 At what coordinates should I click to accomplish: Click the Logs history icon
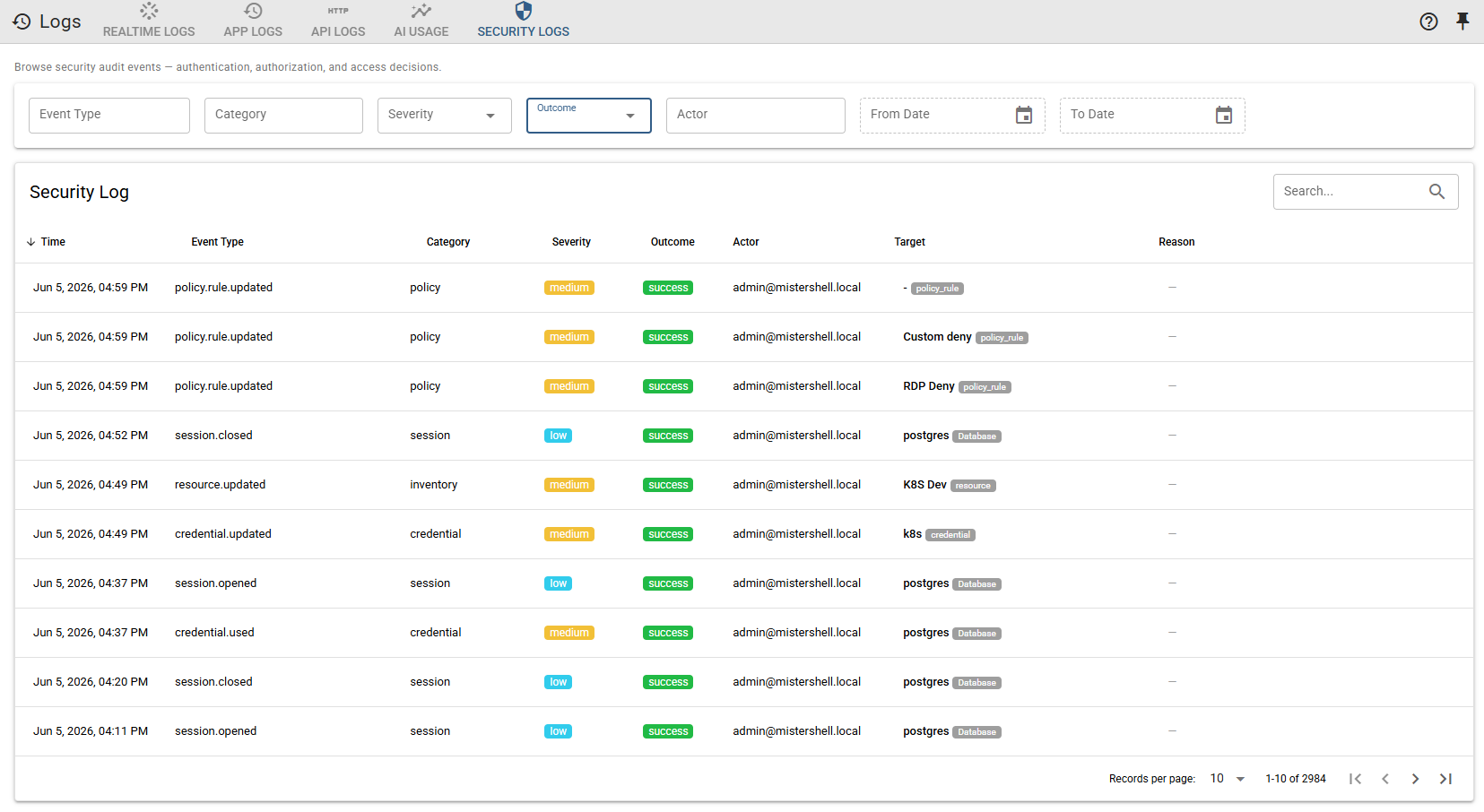(x=22, y=22)
